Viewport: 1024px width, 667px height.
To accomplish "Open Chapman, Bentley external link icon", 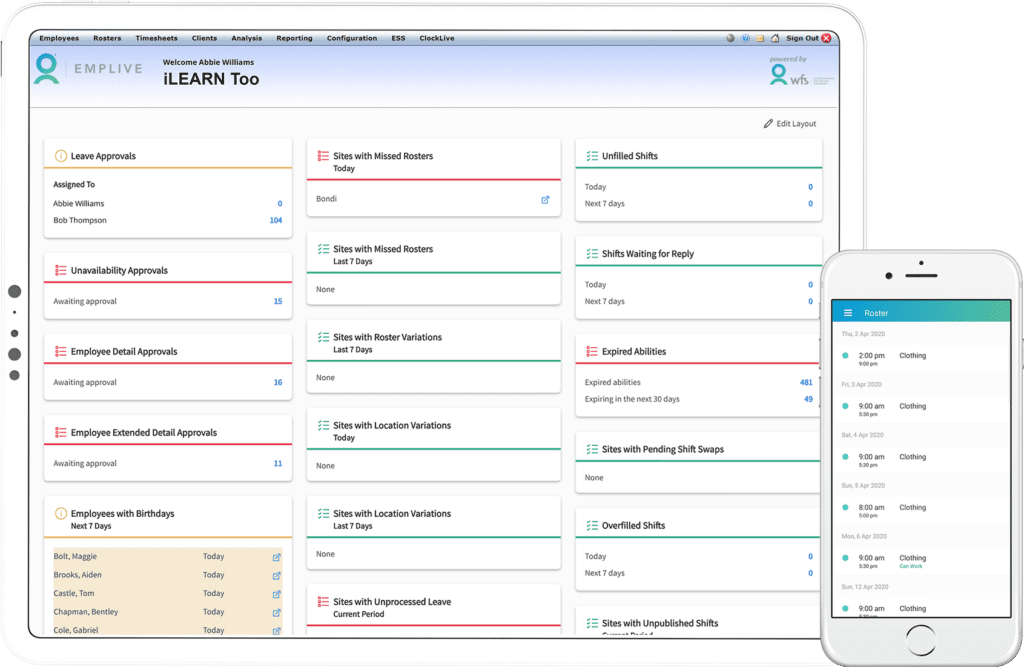I will 276,613.
